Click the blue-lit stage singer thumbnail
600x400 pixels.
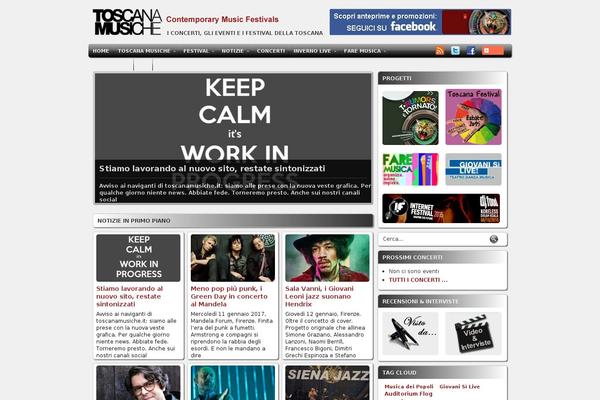tap(233, 383)
